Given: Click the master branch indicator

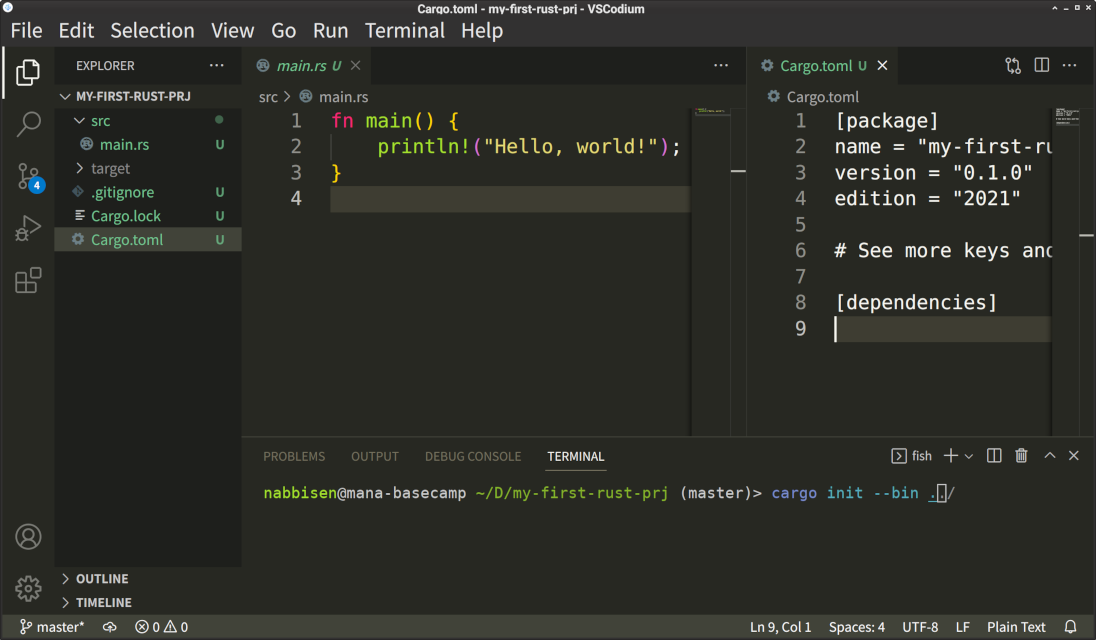Looking at the screenshot, I should [52, 627].
